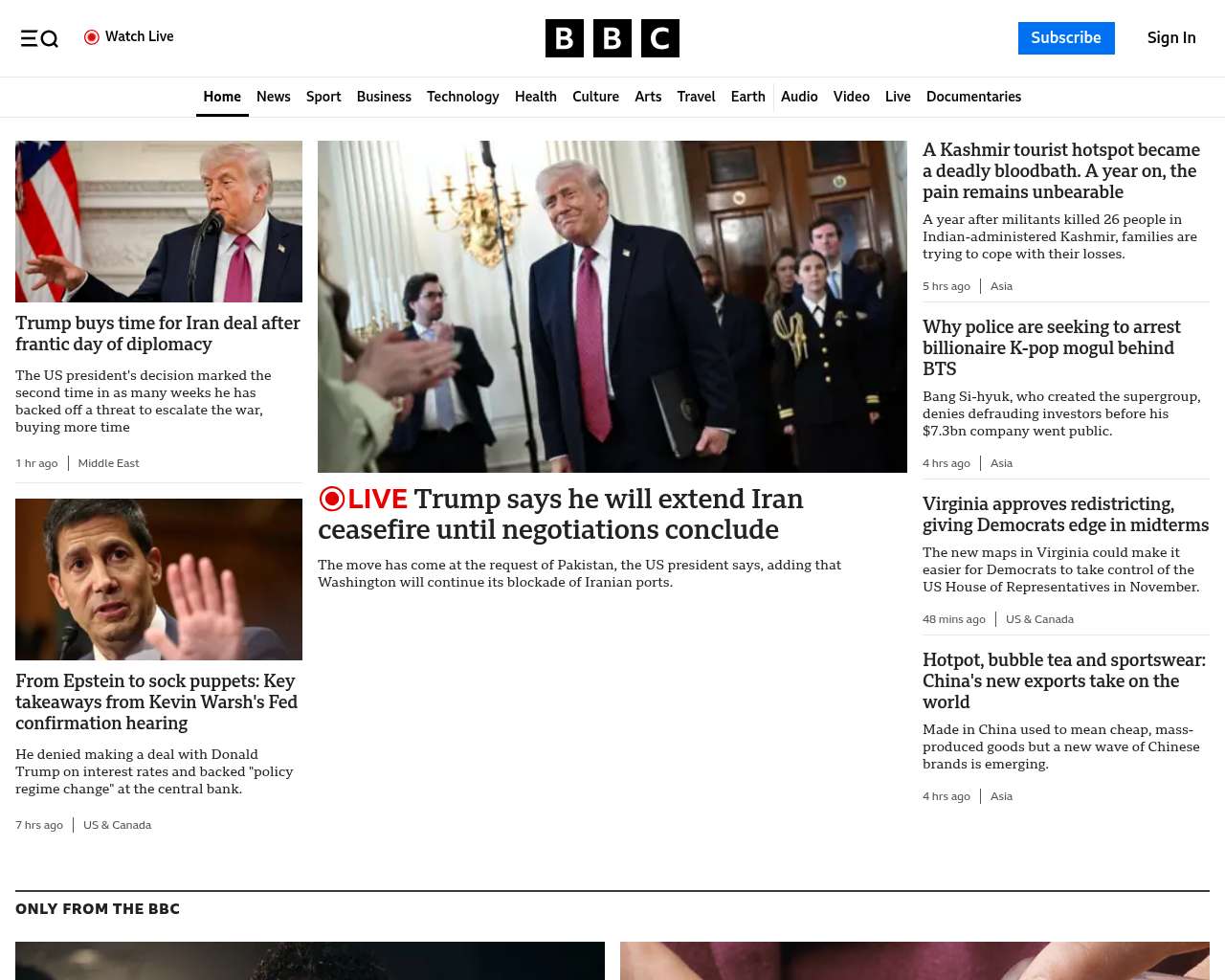Open the Sport section tab
The width and height of the screenshot is (1225, 980).
tap(323, 97)
